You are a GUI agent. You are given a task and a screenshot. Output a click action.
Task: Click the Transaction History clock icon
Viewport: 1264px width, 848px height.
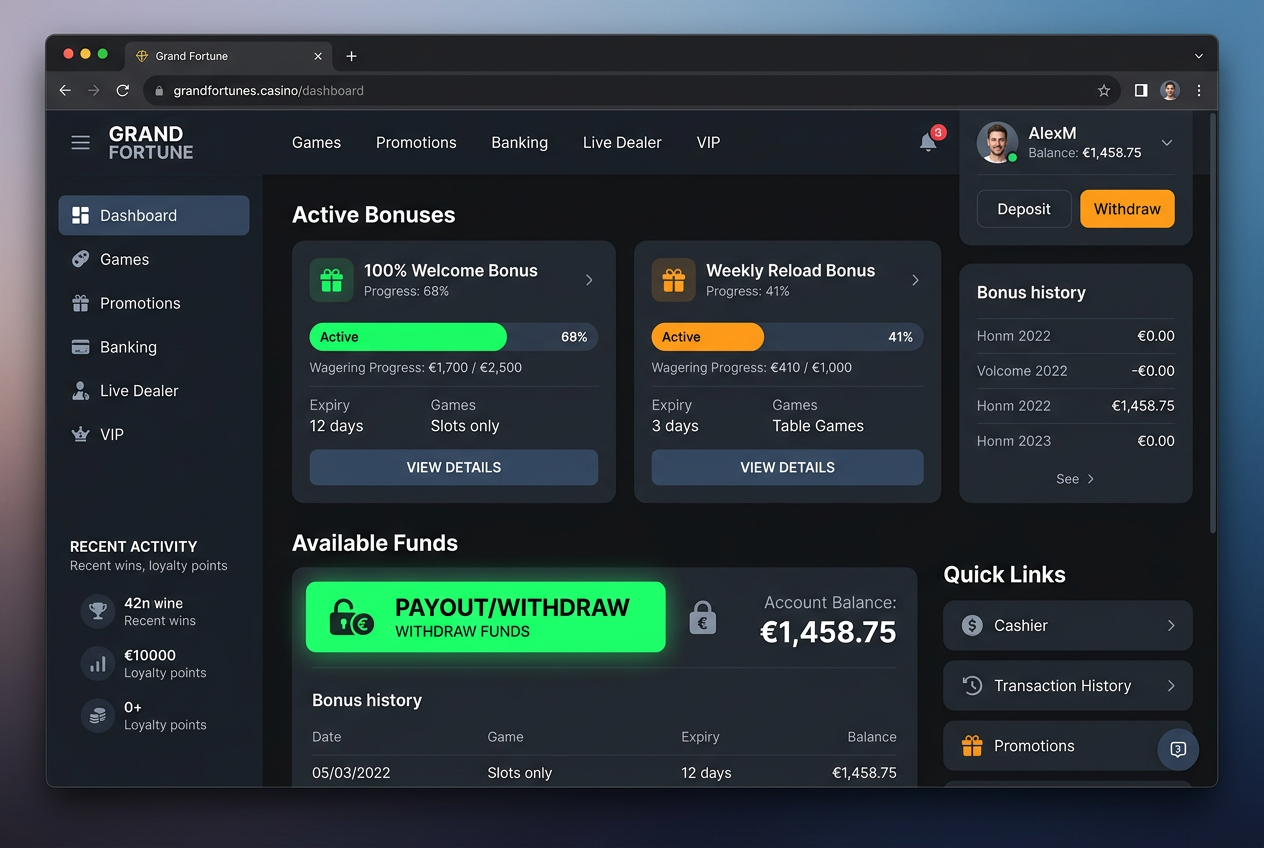972,685
